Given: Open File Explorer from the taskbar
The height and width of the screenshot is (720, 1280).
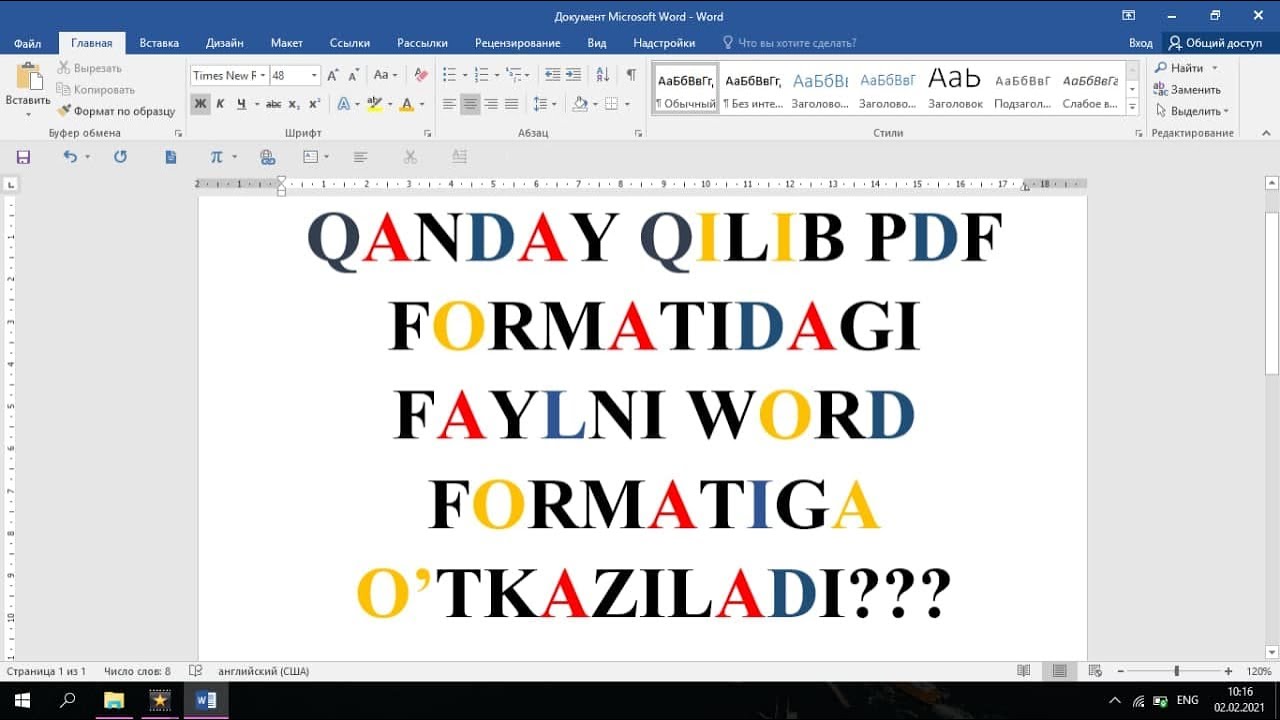Looking at the screenshot, I should 114,700.
